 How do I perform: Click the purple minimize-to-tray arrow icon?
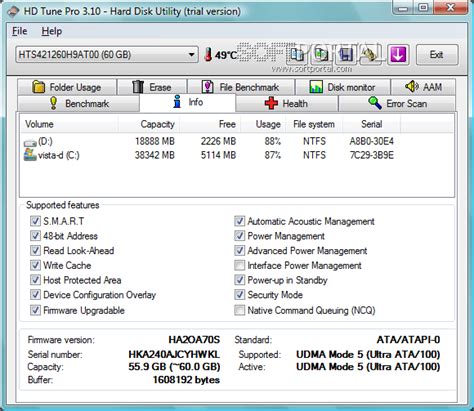pyautogui.click(x=398, y=55)
